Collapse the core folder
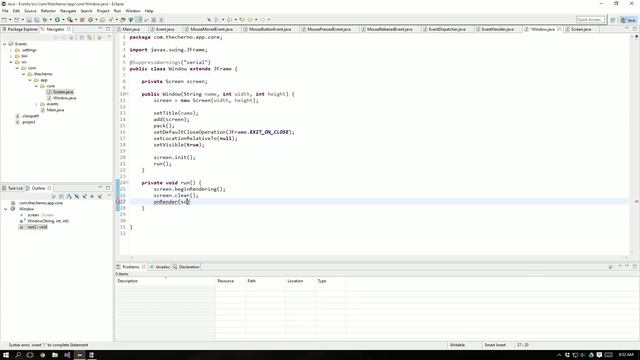Image resolution: width=640 pixels, height=360 pixels. [x=36, y=86]
